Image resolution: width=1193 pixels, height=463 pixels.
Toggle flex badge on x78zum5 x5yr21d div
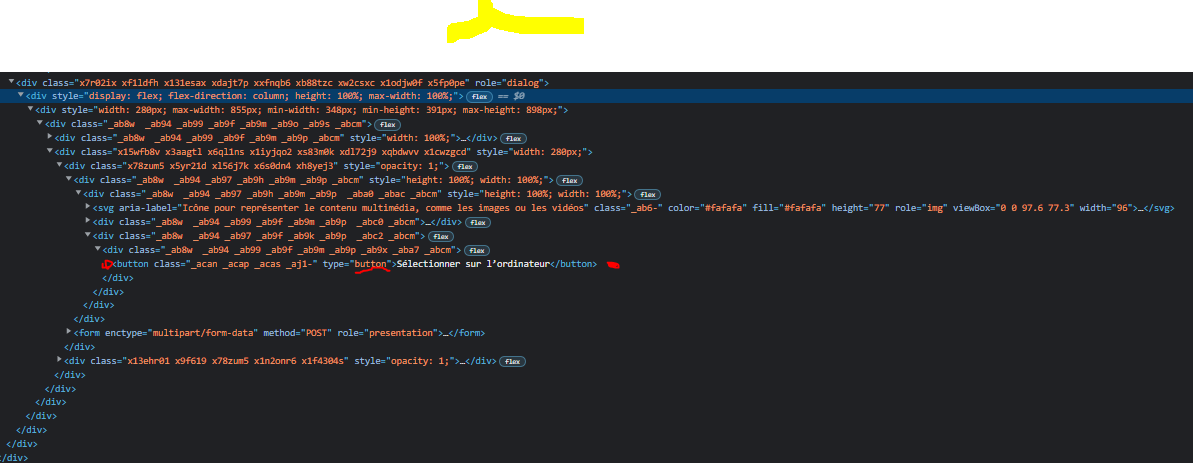pos(464,166)
